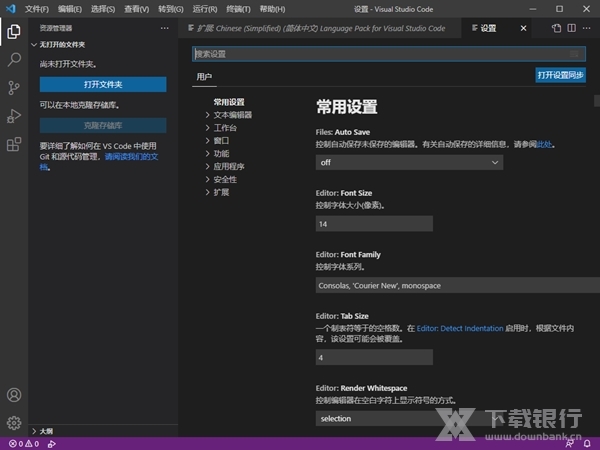This screenshot has width=600, height=450.
Task: Close the 设置 tab
Action: click(x=523, y=28)
